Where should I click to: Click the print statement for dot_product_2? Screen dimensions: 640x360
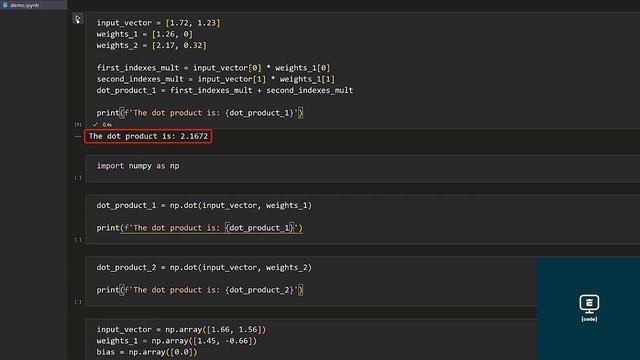200,290
